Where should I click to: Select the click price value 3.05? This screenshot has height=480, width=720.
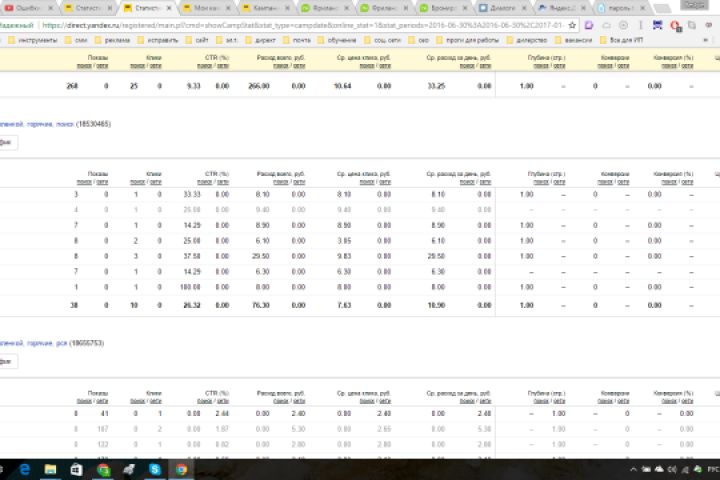click(x=344, y=241)
